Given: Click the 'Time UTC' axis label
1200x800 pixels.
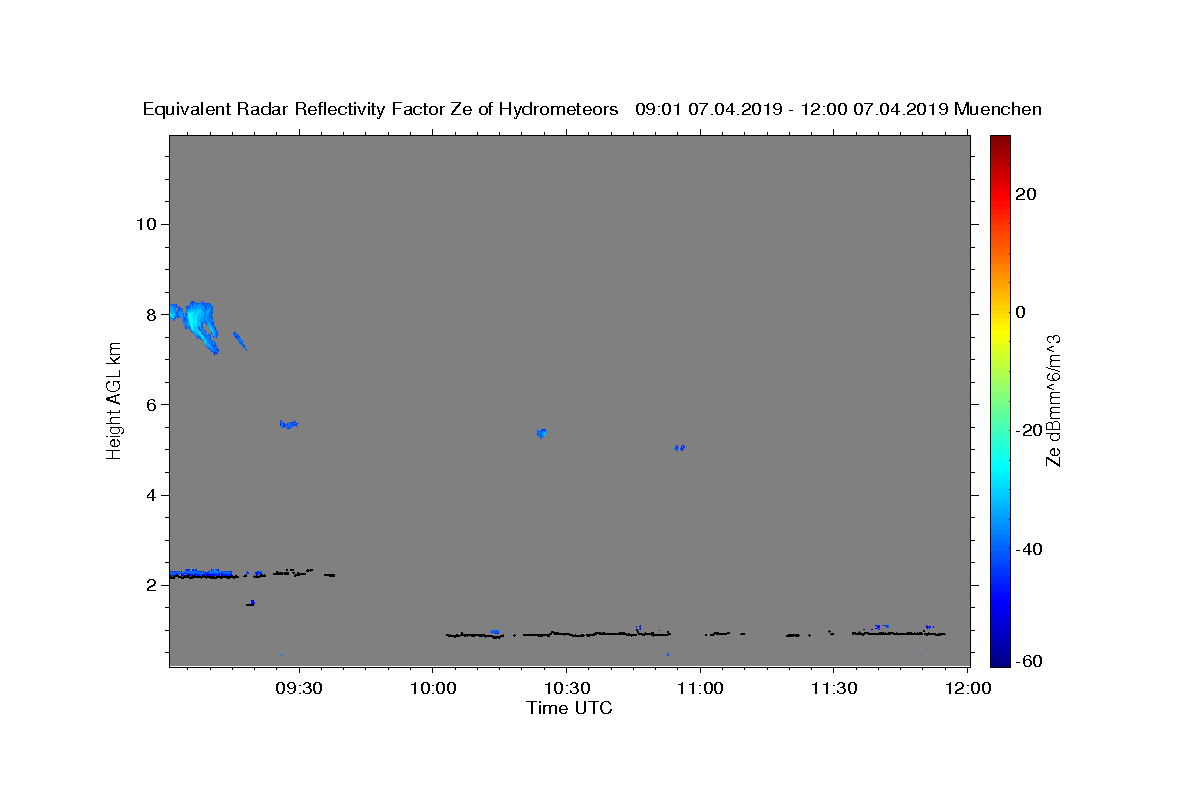Looking at the screenshot, I should (x=569, y=708).
